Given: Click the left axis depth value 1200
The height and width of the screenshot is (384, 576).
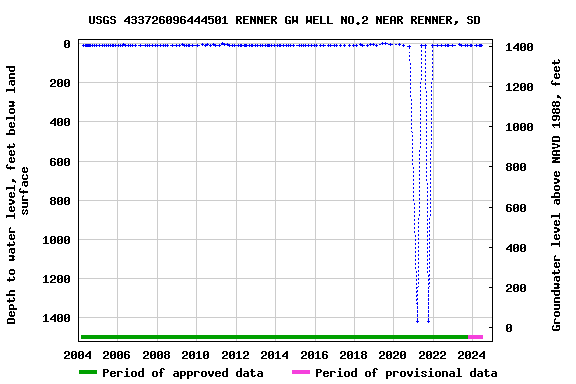Looking at the screenshot, I should click(56, 279).
